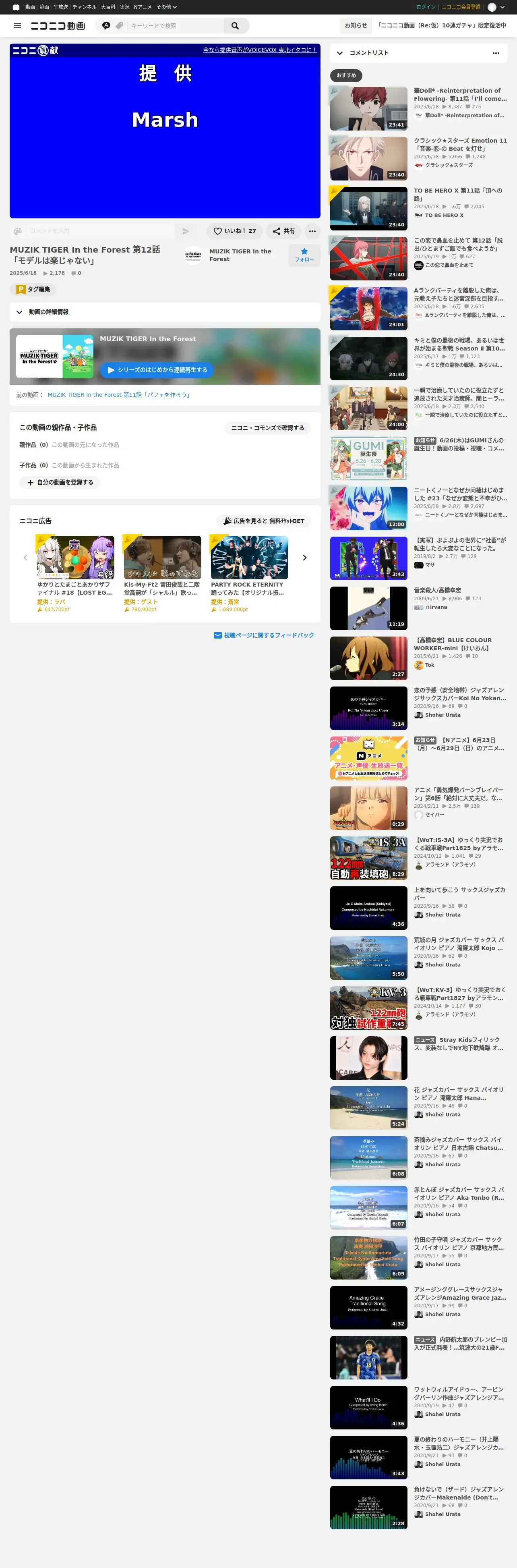The width and height of the screenshot is (517, 1568).
Task: Like the video with いいね heart
Action: (235, 231)
